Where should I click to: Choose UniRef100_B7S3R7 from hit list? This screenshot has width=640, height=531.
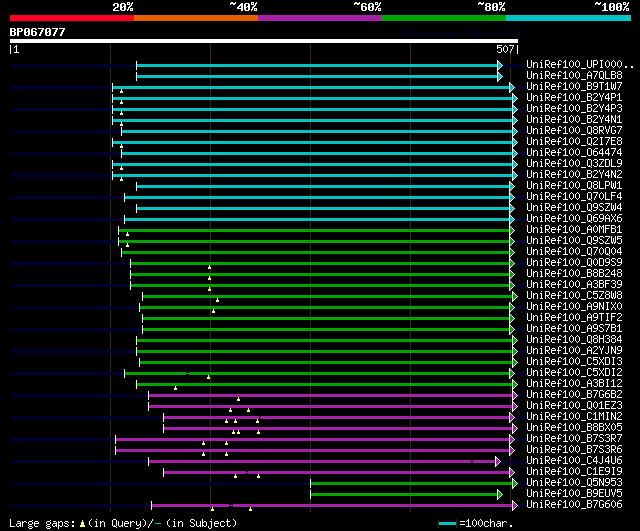[574, 439]
